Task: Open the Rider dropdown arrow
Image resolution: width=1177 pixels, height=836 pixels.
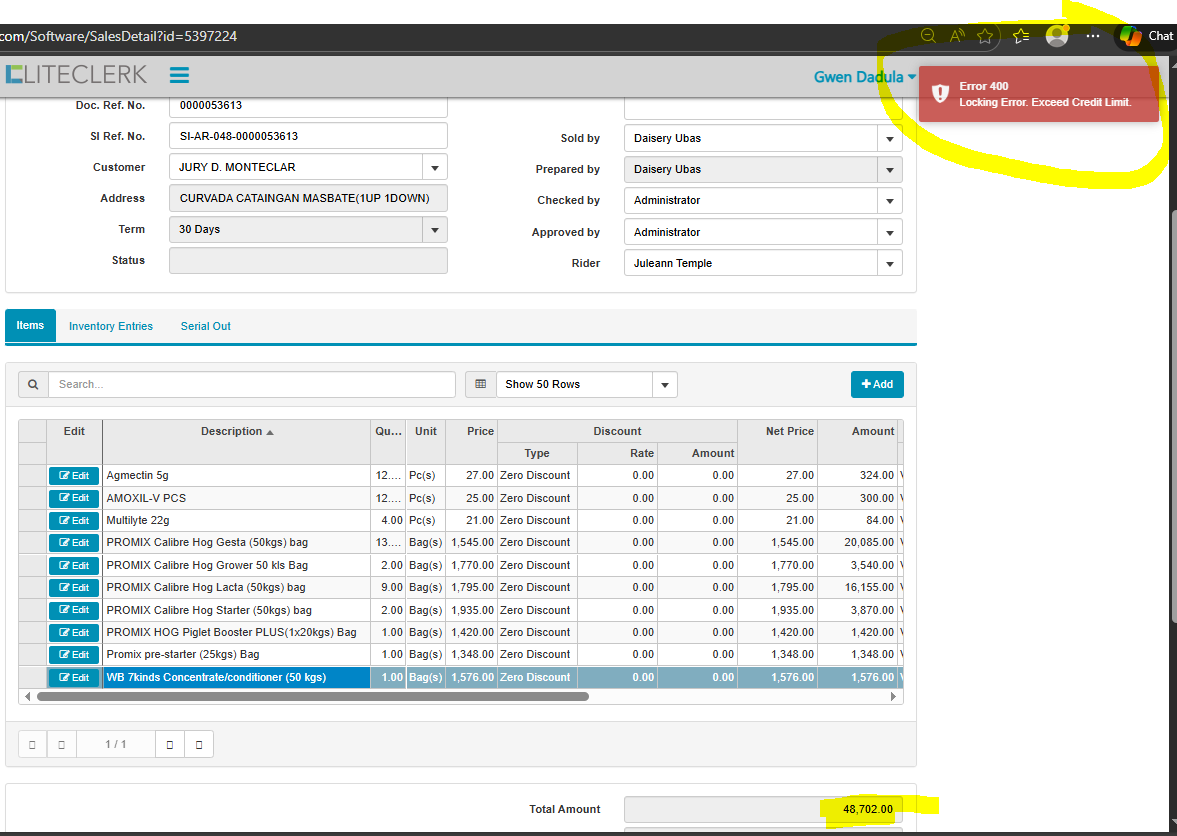Action: [x=889, y=263]
